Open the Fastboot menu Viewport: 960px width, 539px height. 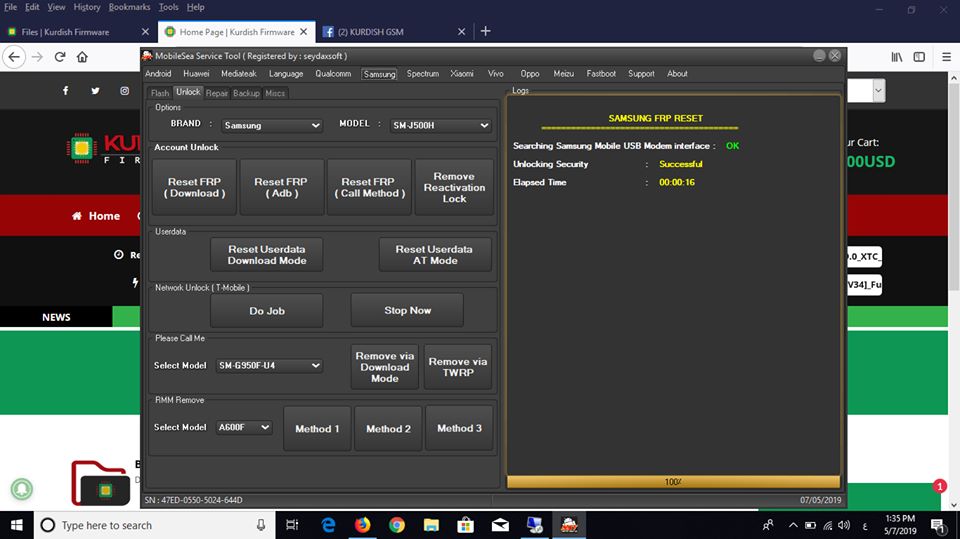pyautogui.click(x=601, y=74)
